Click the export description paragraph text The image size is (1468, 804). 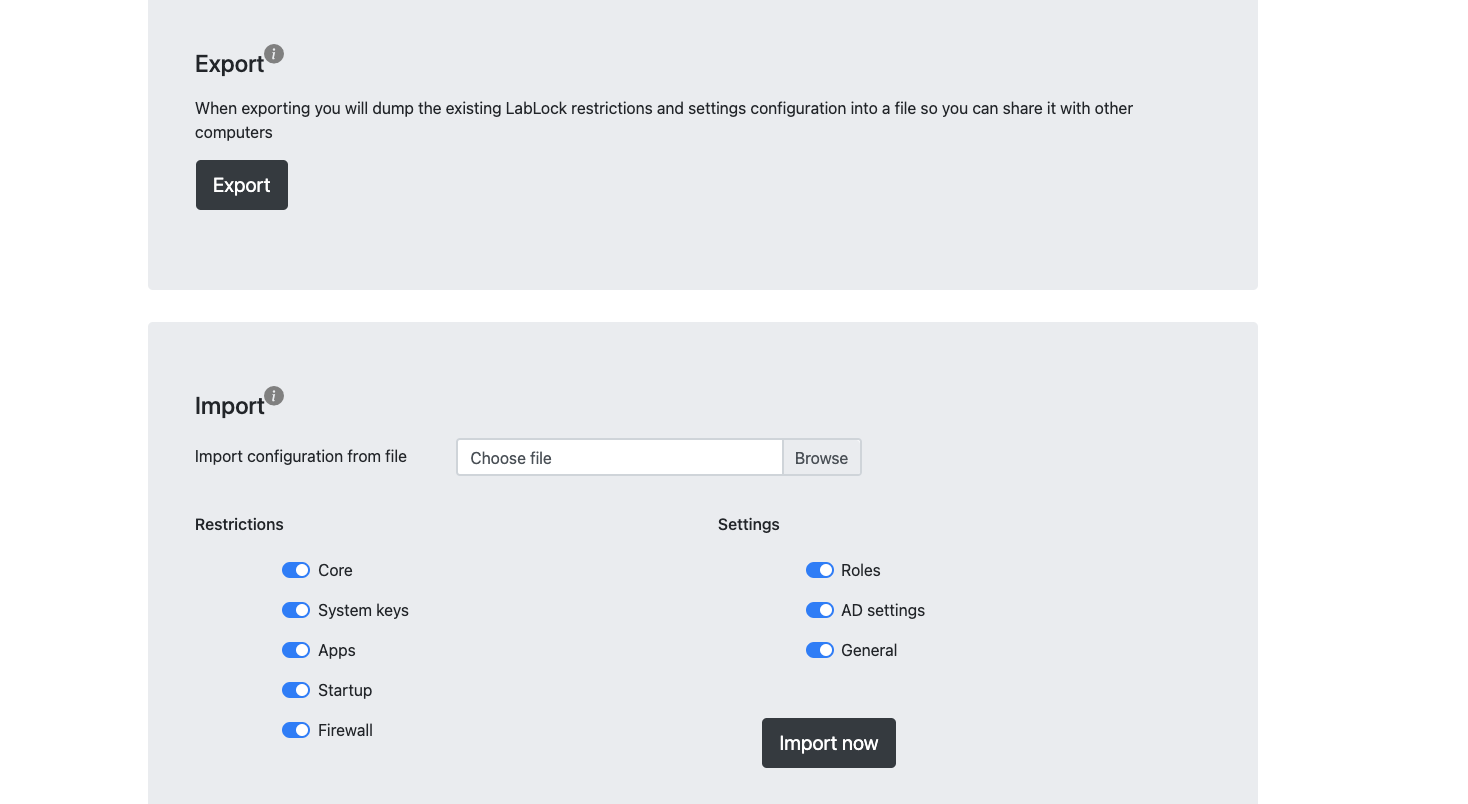point(664,120)
